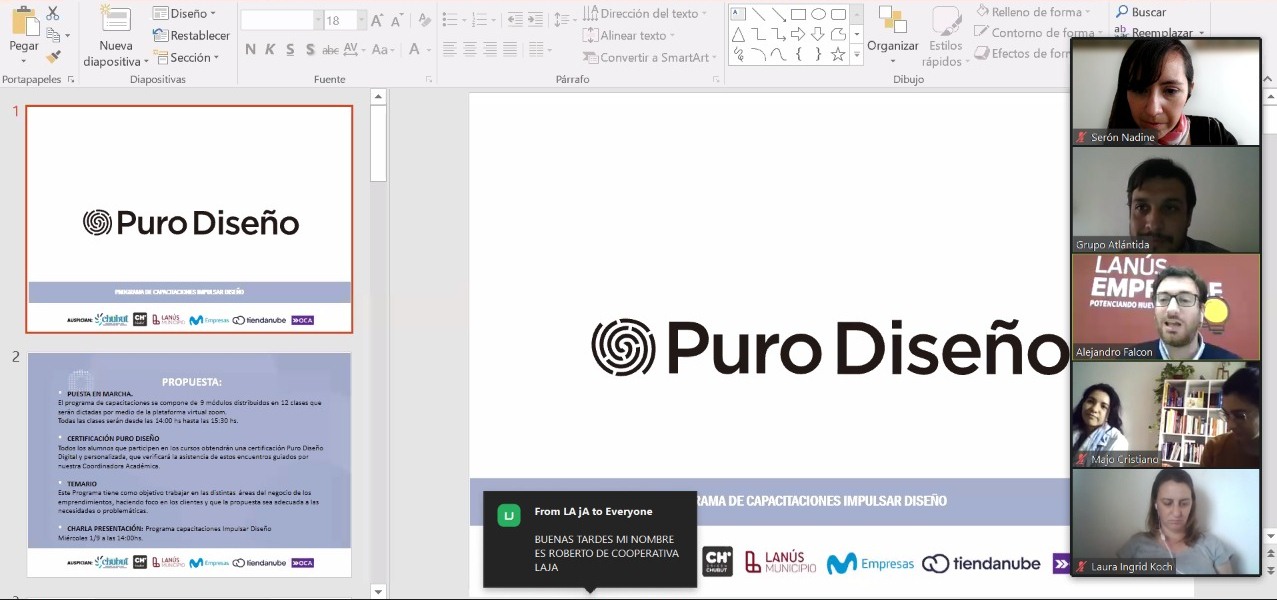Toggle bold (N) formatting
The image size is (1277, 600).
click(250, 49)
